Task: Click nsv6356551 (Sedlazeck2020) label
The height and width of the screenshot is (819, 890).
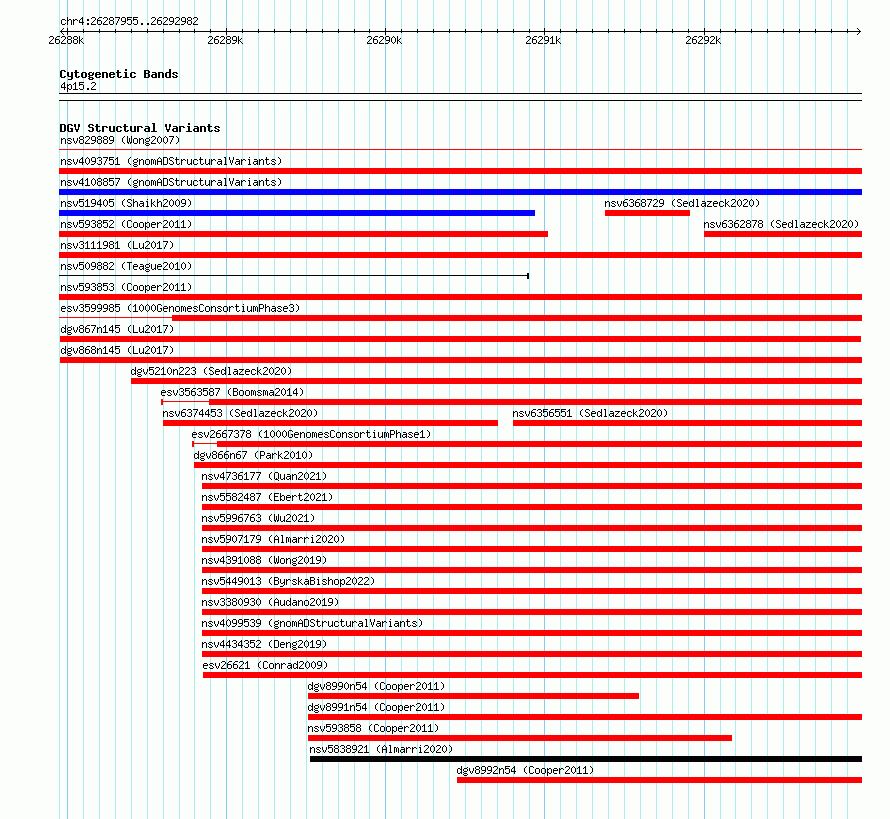Action: coord(590,413)
